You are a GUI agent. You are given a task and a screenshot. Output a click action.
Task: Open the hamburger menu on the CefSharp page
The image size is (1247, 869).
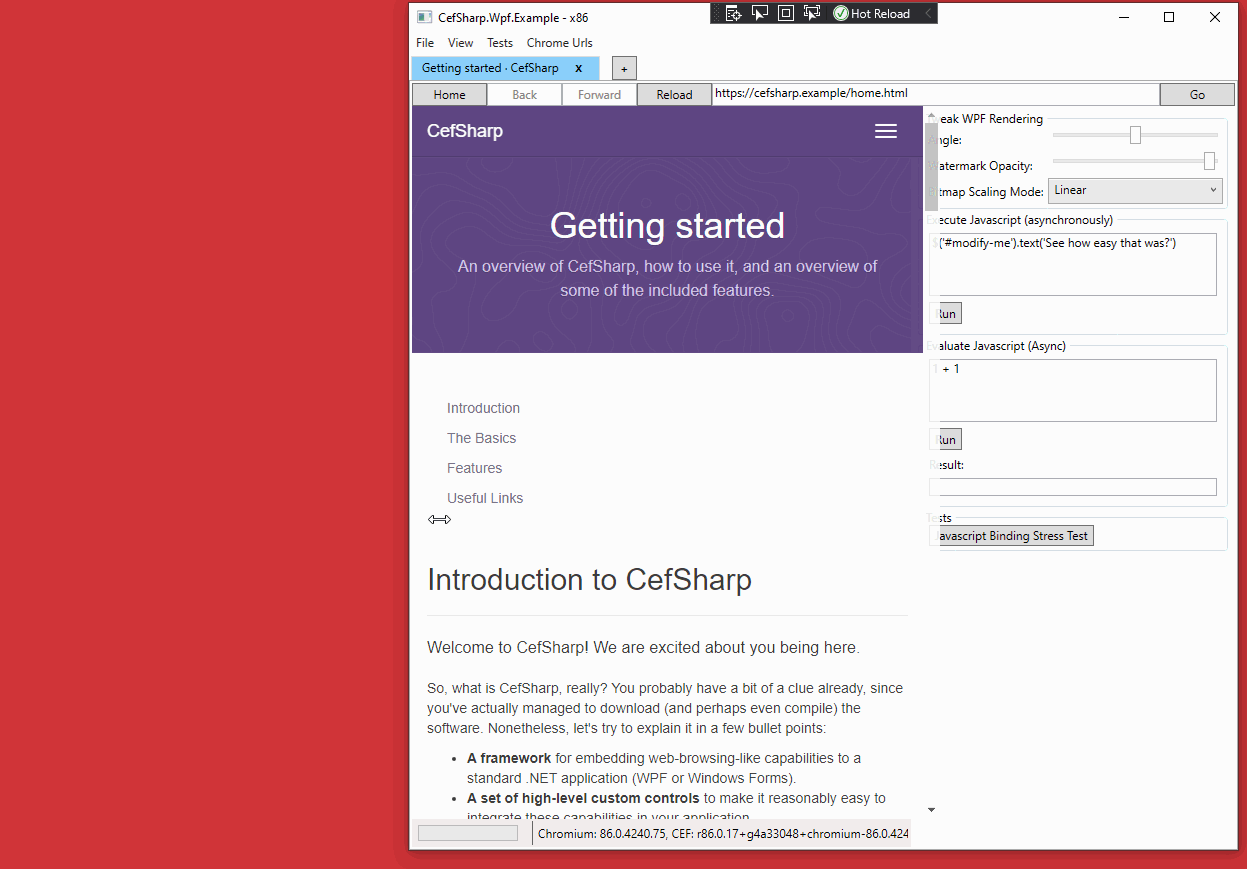tap(885, 131)
